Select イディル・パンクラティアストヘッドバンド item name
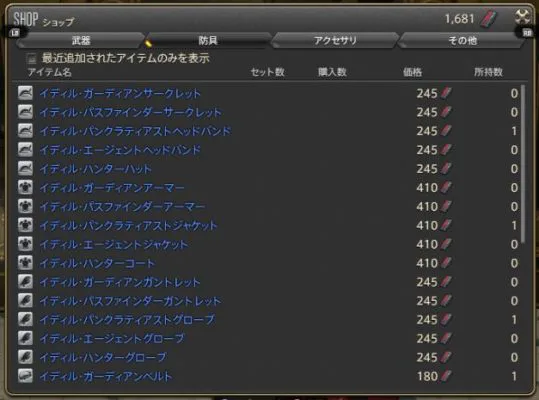This screenshot has height=400, width=539. point(135,131)
